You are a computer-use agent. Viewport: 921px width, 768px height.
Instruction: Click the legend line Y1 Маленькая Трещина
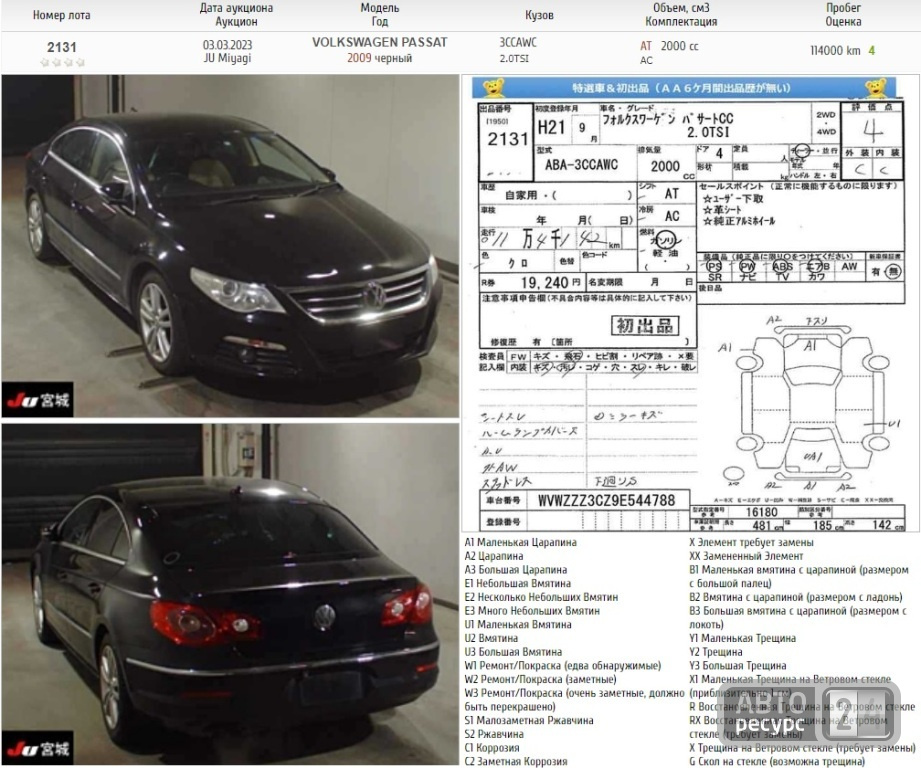[742, 638]
